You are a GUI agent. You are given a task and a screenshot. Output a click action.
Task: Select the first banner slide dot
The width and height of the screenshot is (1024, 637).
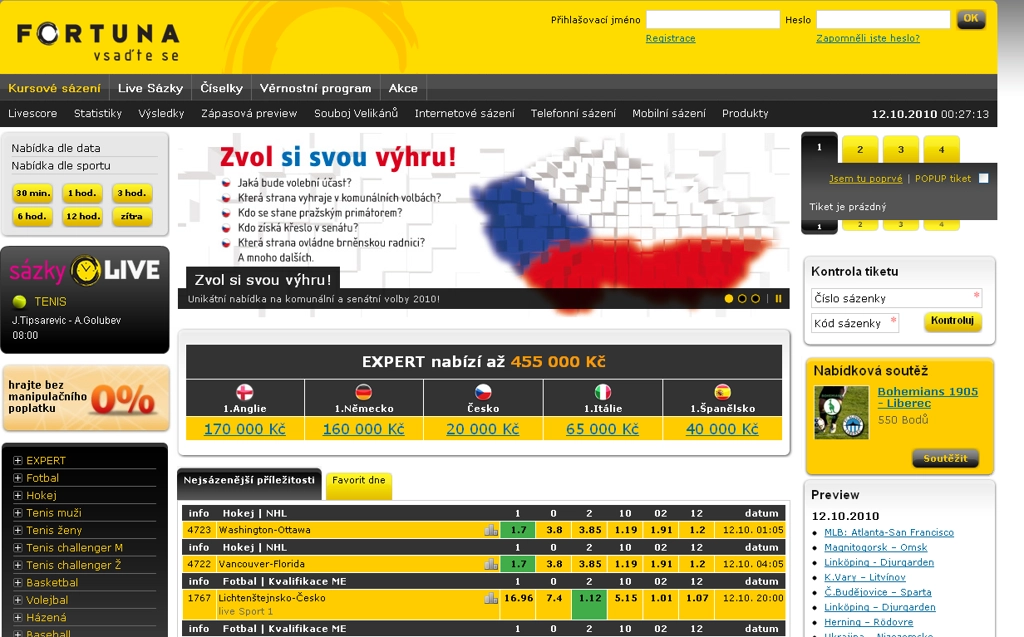729,299
